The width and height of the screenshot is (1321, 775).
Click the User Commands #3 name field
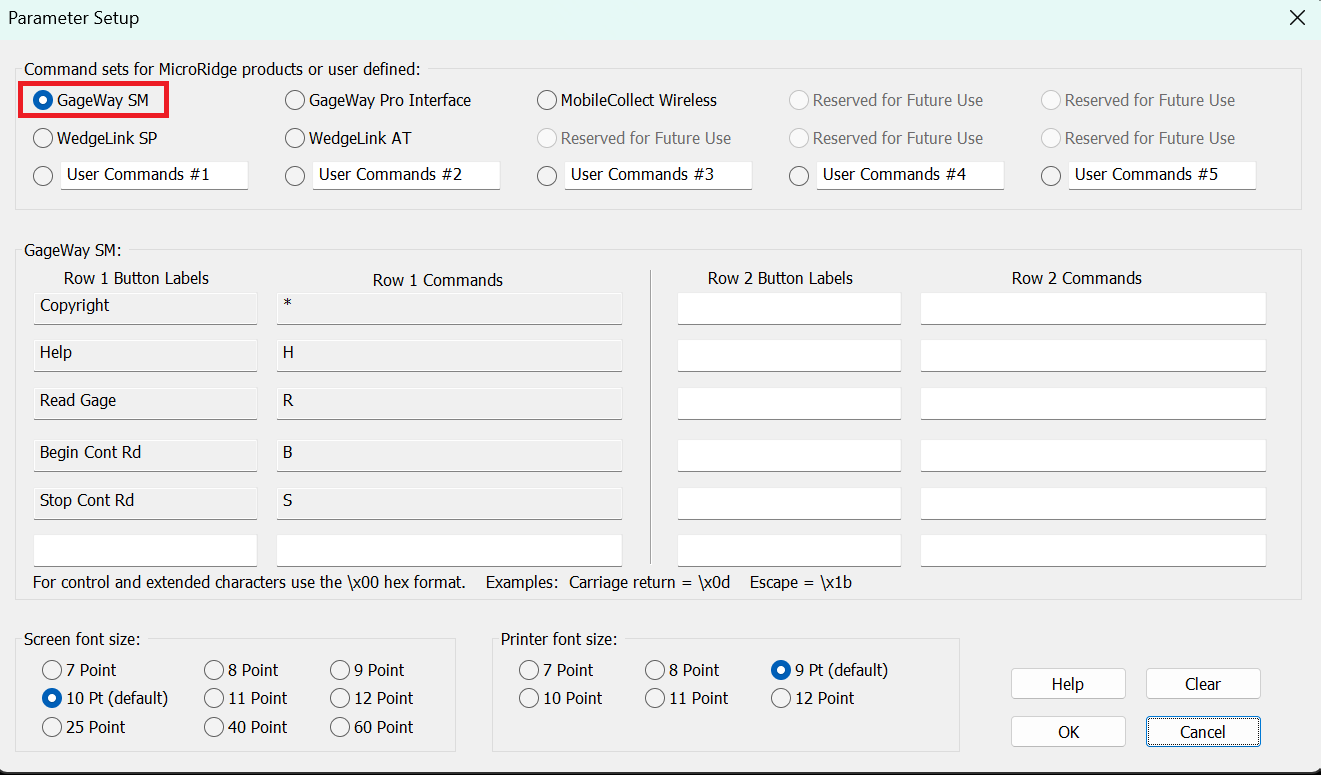tap(658, 175)
